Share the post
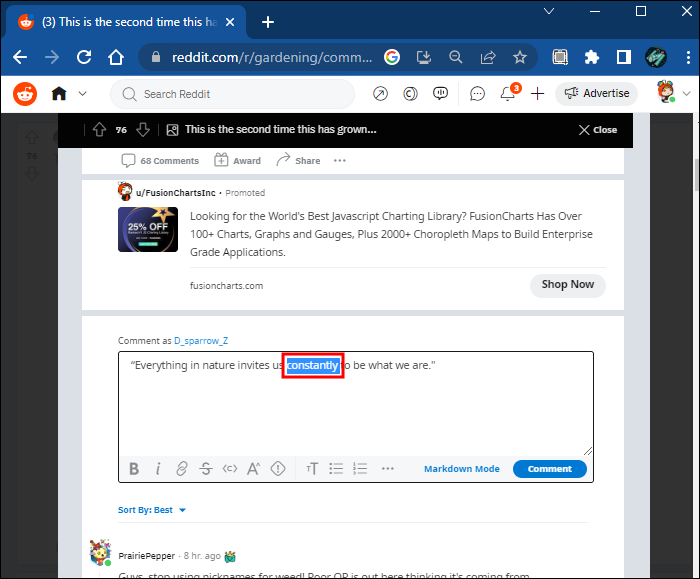Image resolution: width=700 pixels, height=579 pixels. [298, 160]
